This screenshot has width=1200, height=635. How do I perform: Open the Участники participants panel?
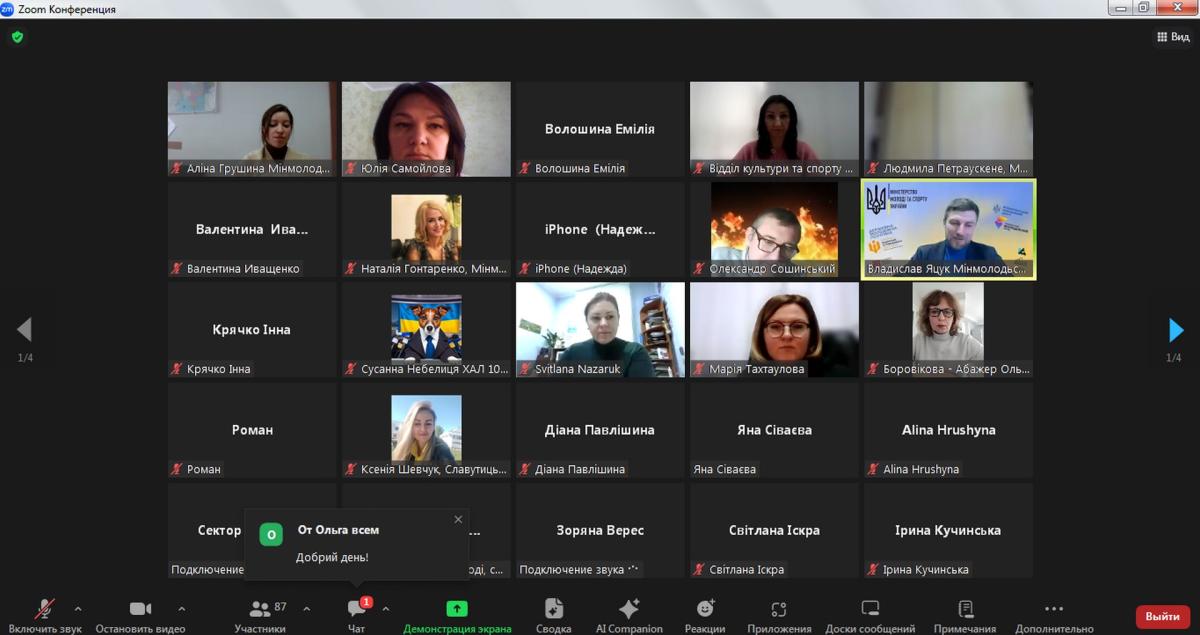point(260,615)
